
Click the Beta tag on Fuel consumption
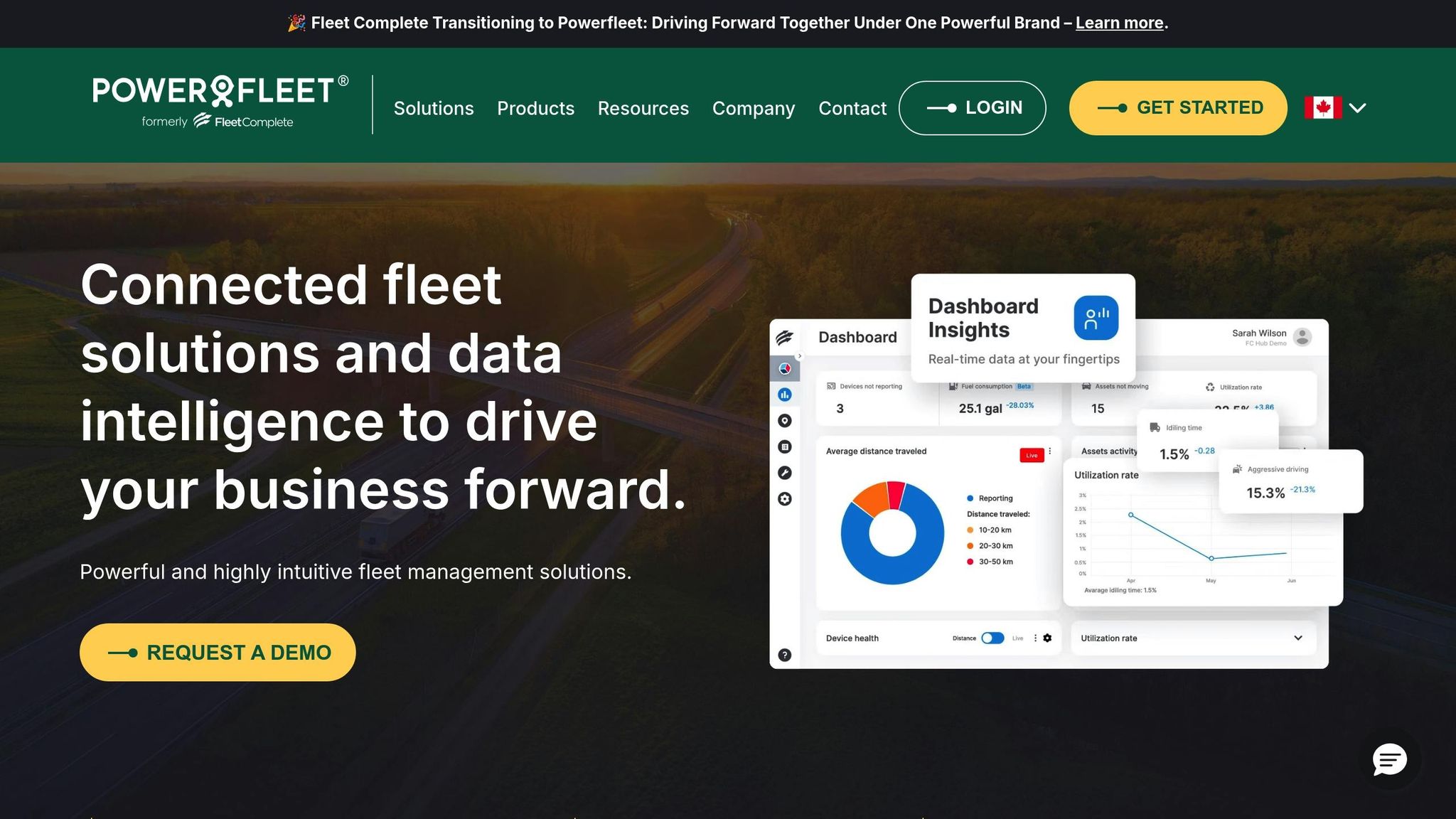(1024, 387)
